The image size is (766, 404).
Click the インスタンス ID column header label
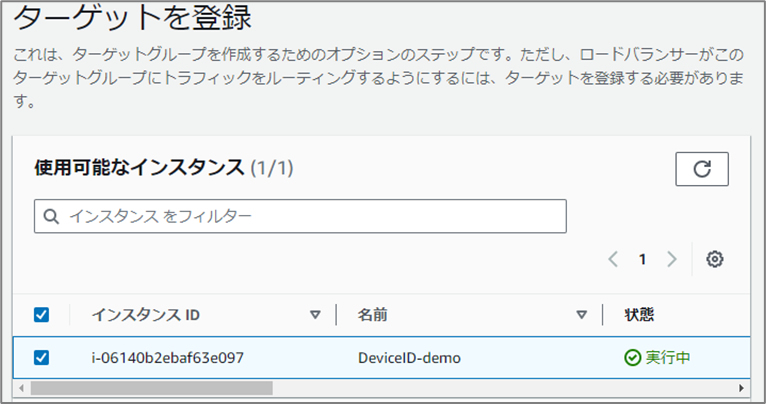pyautogui.click(x=146, y=315)
